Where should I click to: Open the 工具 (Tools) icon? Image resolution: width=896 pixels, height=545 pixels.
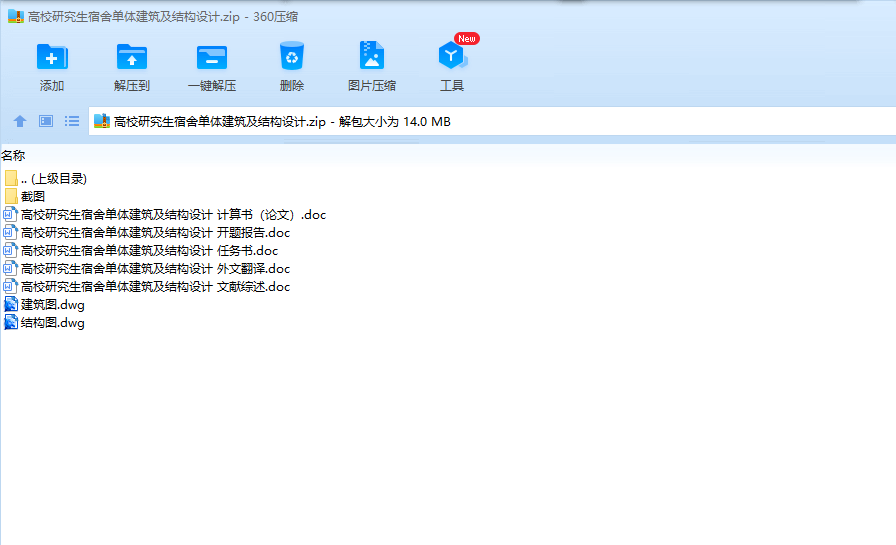[x=452, y=55]
